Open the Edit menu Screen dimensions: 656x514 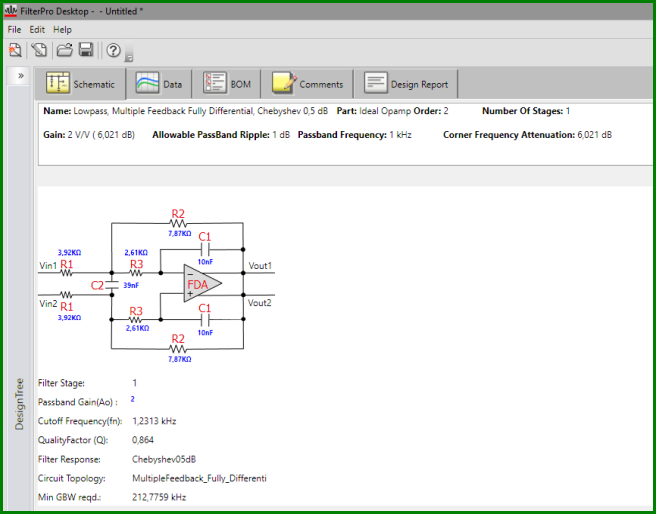(37, 30)
